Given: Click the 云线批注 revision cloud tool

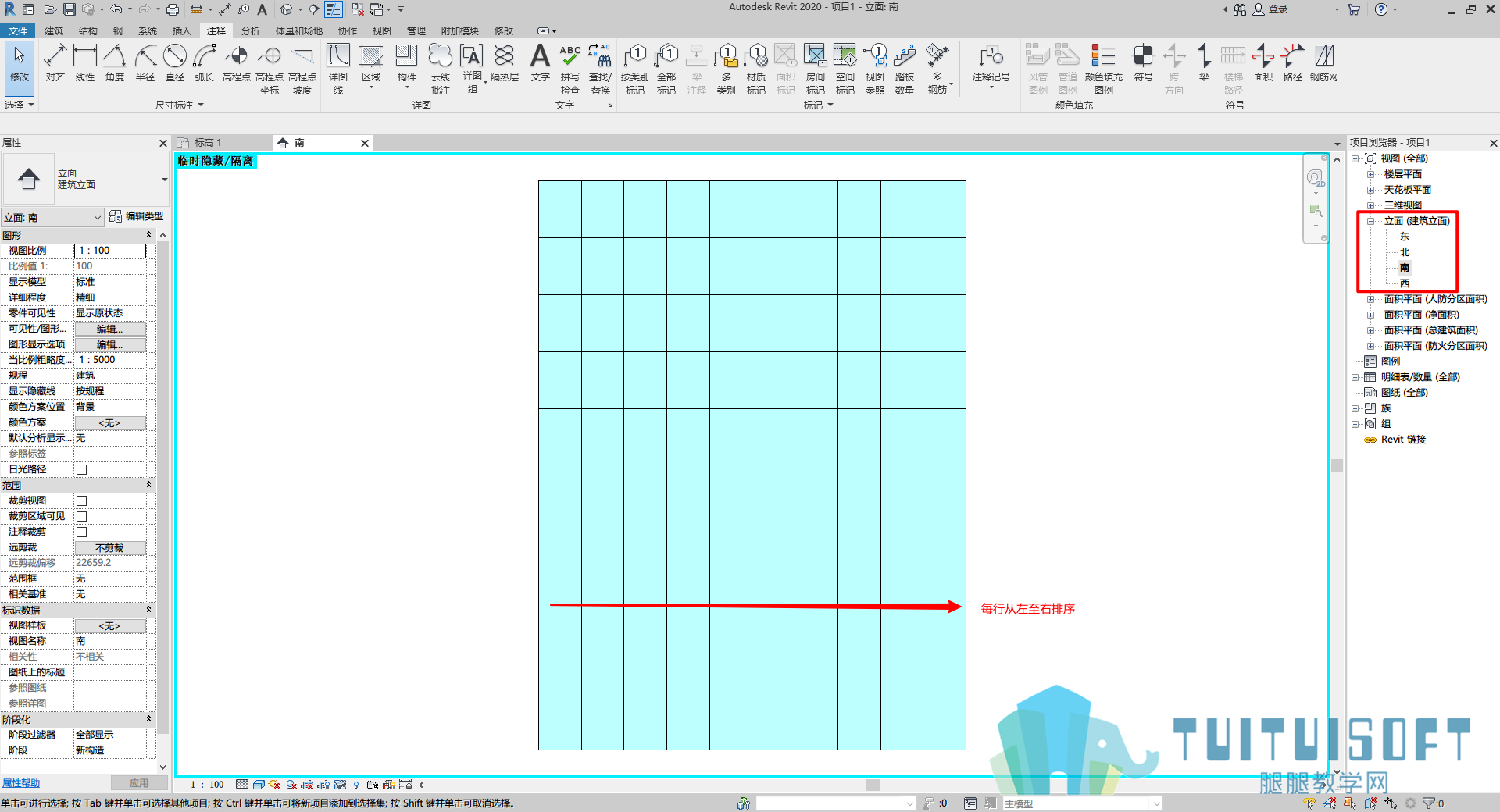Looking at the screenshot, I should click(441, 69).
